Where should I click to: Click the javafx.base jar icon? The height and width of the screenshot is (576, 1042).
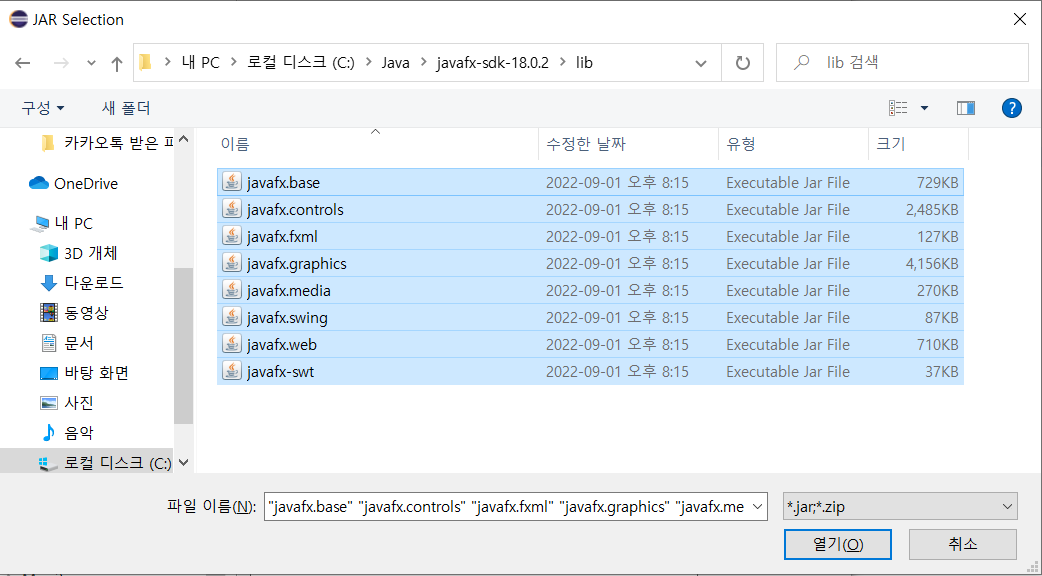231,182
